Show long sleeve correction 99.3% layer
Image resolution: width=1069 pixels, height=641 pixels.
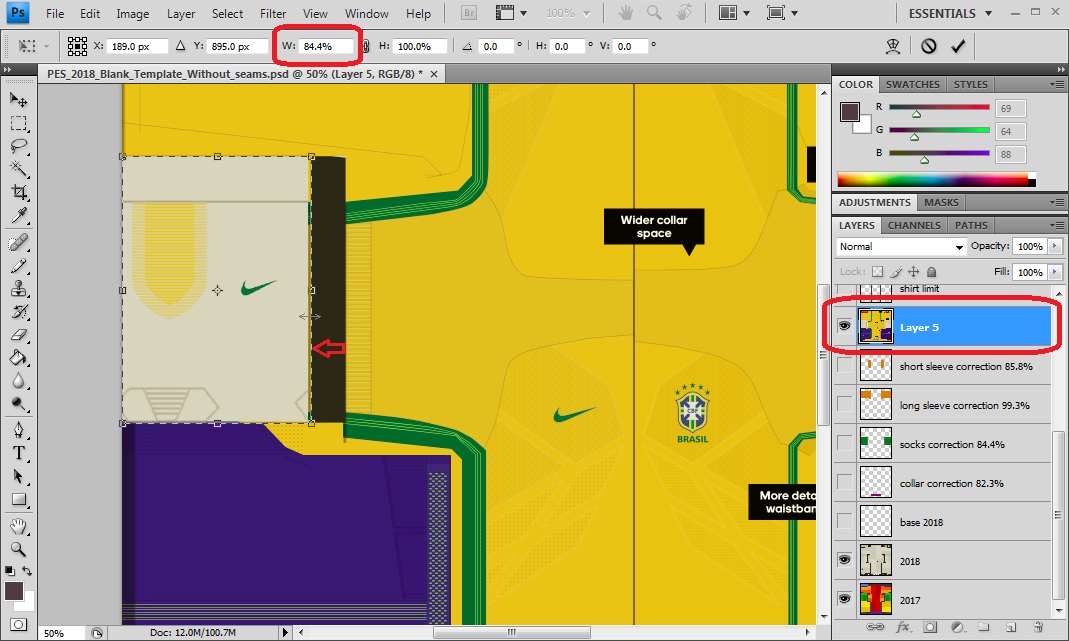pyautogui.click(x=844, y=405)
